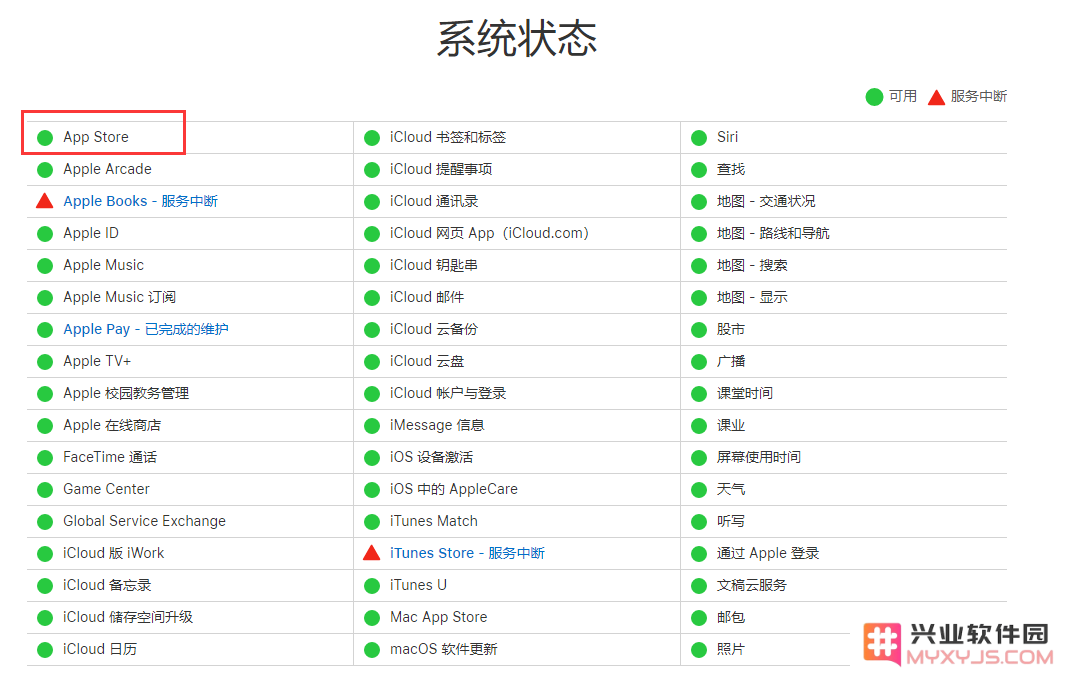The width and height of the screenshot is (1066, 681).
Task: Select the 屏幕使用时间 entry
Action: click(x=759, y=457)
